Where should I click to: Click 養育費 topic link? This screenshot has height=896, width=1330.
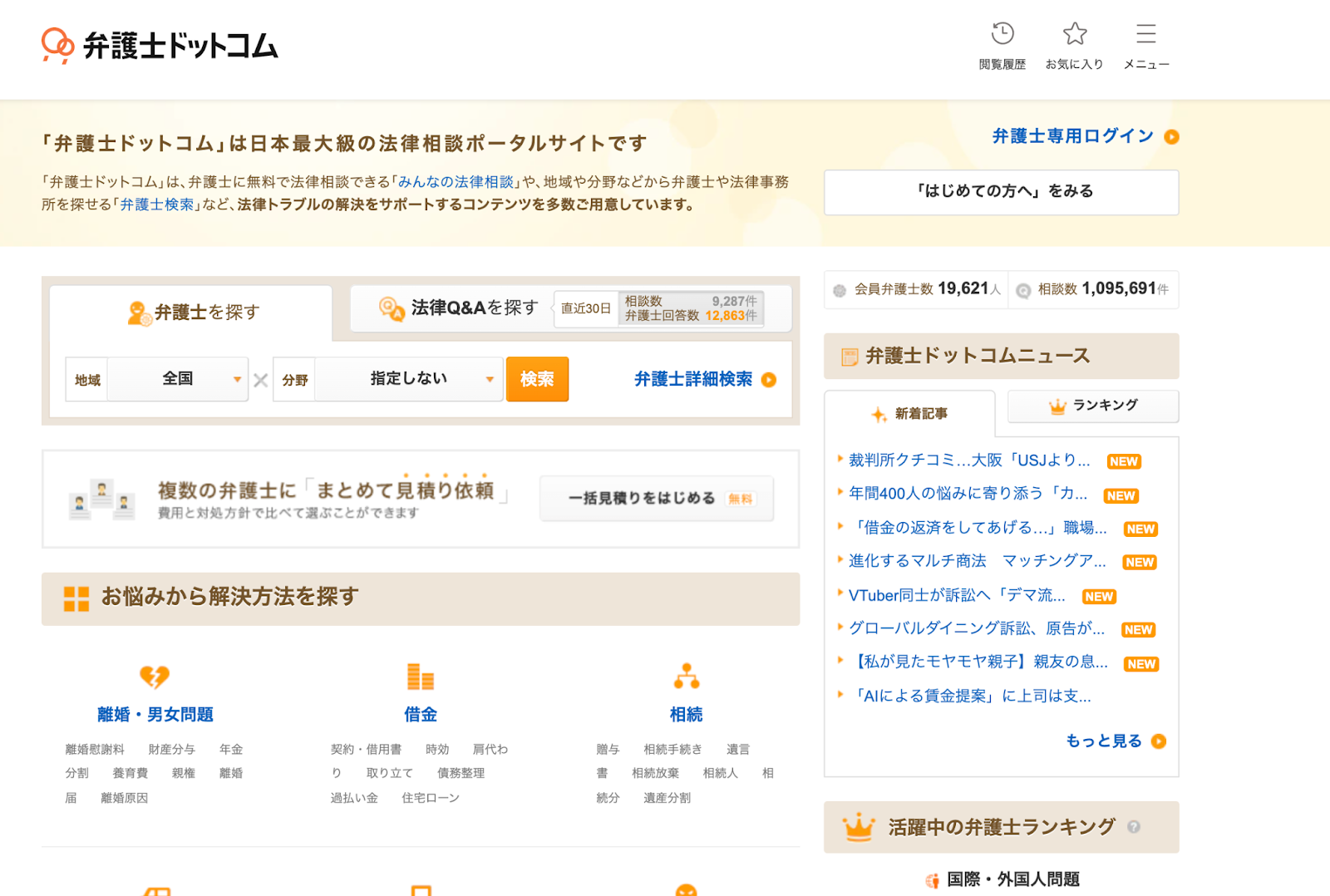[x=131, y=774]
